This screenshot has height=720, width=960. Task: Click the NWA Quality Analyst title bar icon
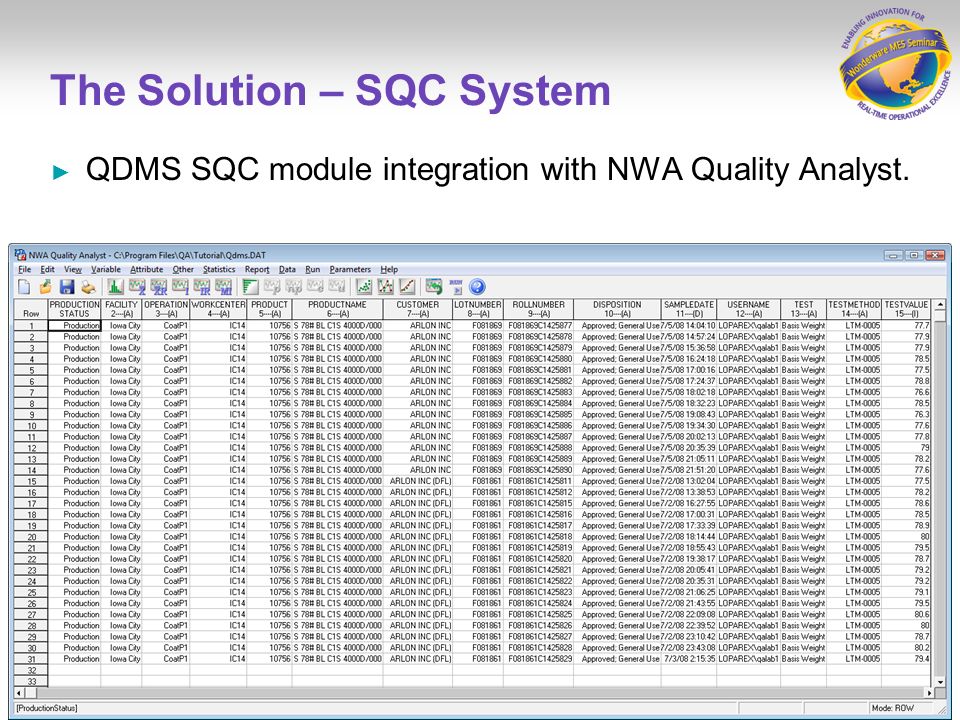20,255
